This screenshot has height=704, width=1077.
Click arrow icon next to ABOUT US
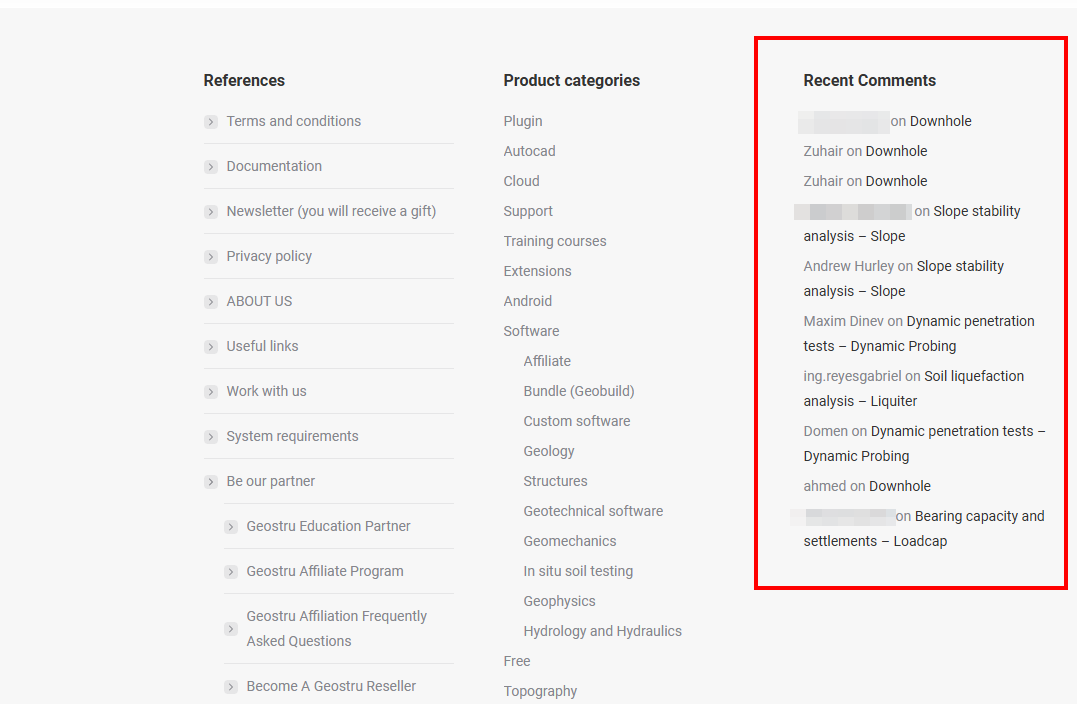coord(211,302)
